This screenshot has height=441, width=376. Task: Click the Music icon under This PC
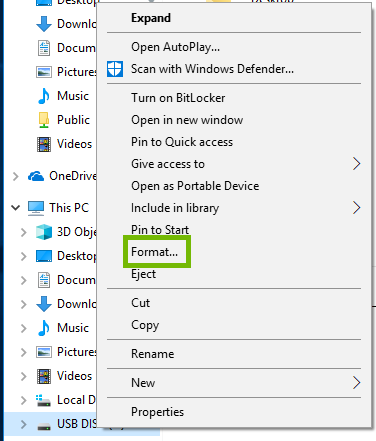click(x=44, y=328)
